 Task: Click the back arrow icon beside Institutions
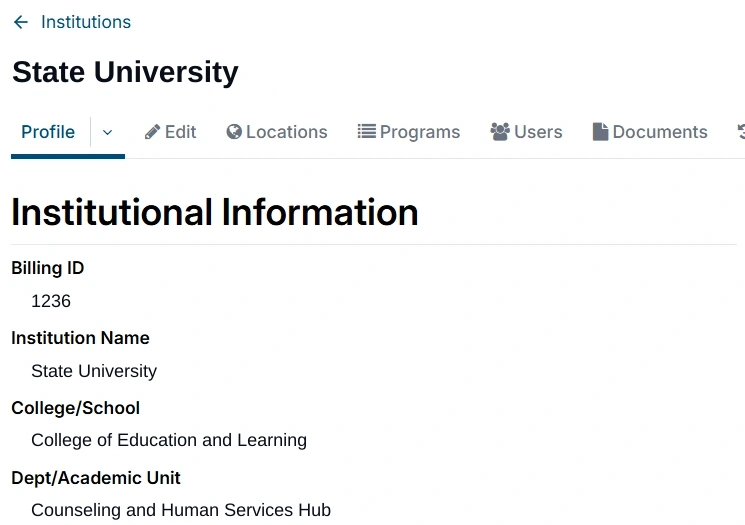pyautogui.click(x=21, y=22)
